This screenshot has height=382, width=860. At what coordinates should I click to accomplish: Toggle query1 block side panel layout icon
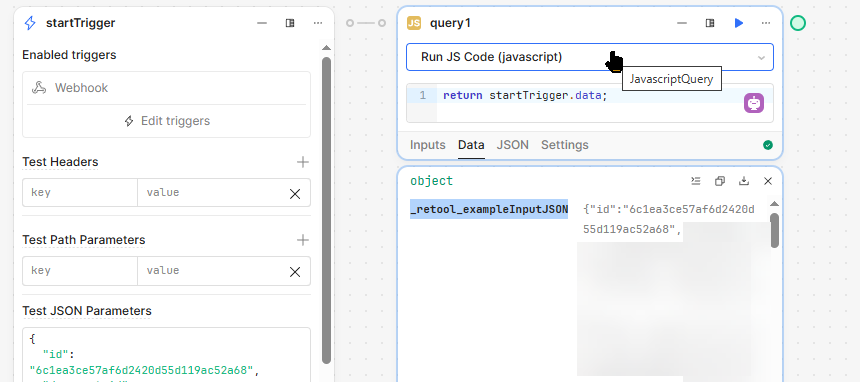710,23
